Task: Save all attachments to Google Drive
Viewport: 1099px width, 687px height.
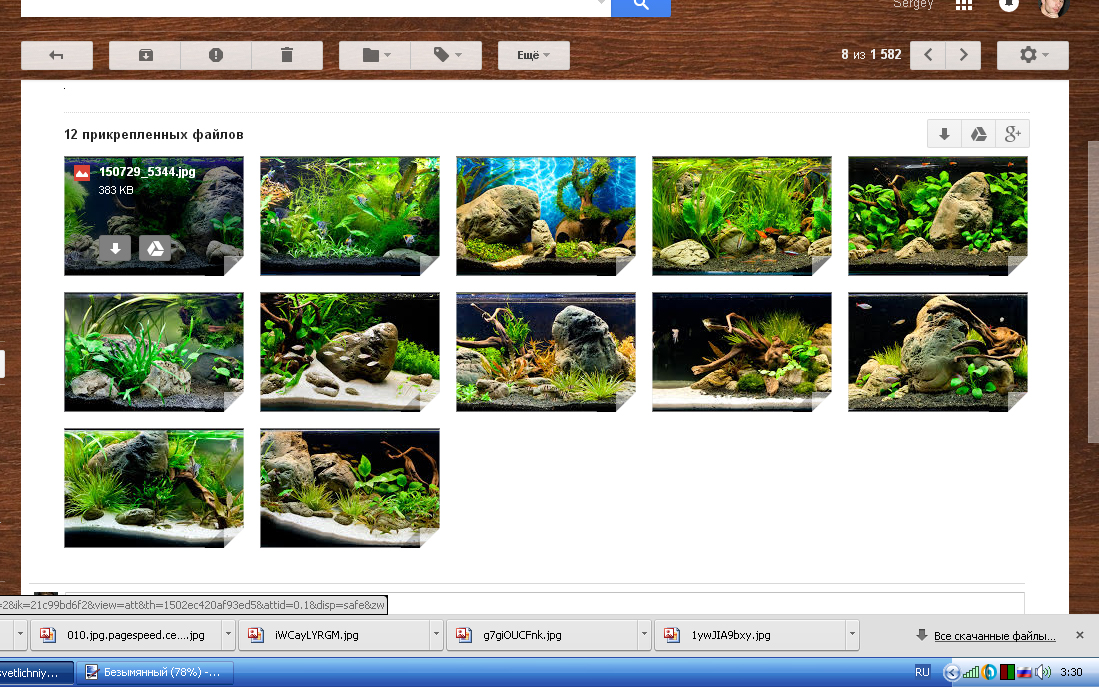Action: pos(978,134)
